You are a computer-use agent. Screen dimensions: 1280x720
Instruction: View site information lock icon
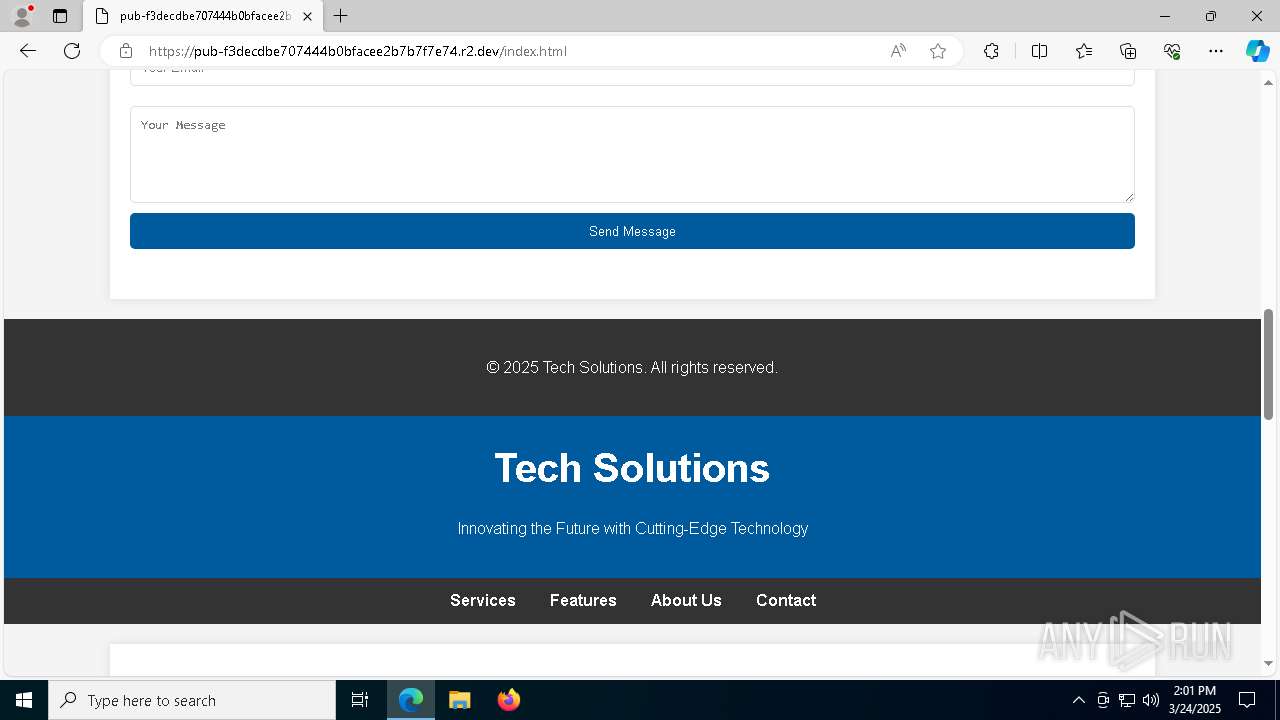pyautogui.click(x=125, y=51)
